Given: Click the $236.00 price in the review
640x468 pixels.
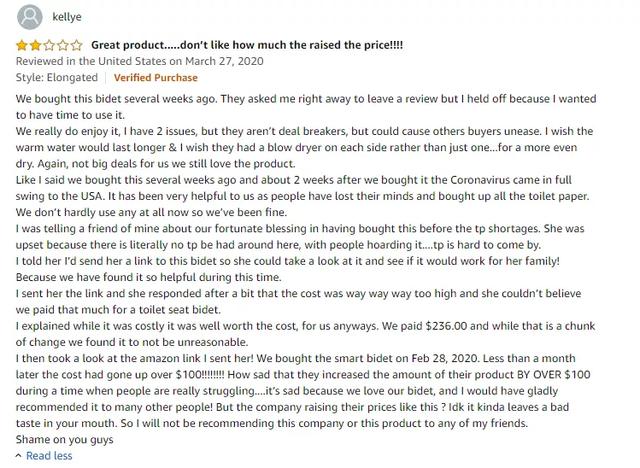Looking at the screenshot, I should (446, 326).
